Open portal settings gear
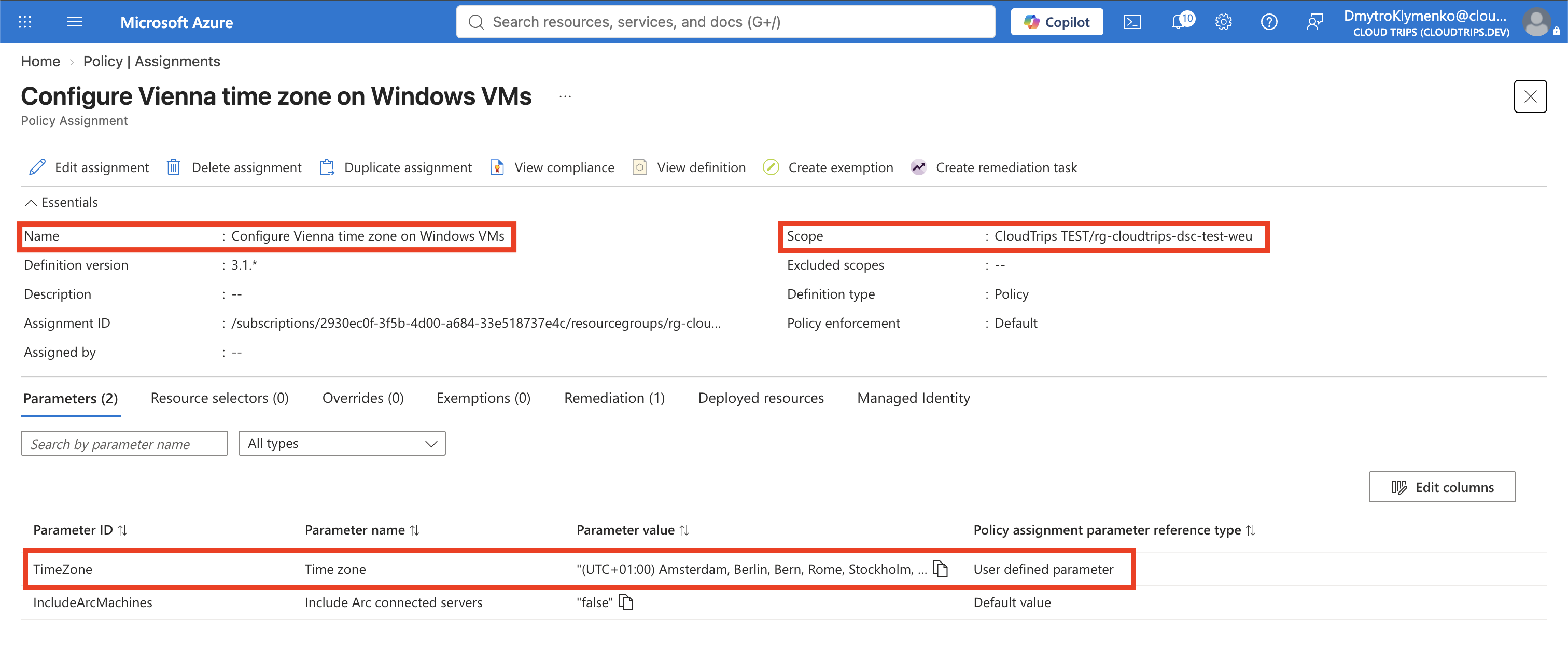Screen dimensions: 1568x646 click(1224, 22)
